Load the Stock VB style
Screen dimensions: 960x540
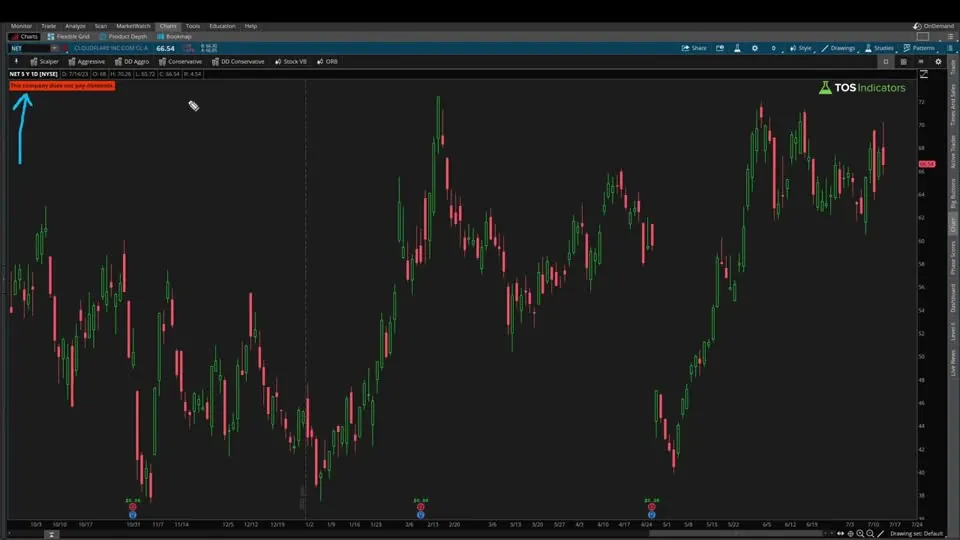(291, 62)
